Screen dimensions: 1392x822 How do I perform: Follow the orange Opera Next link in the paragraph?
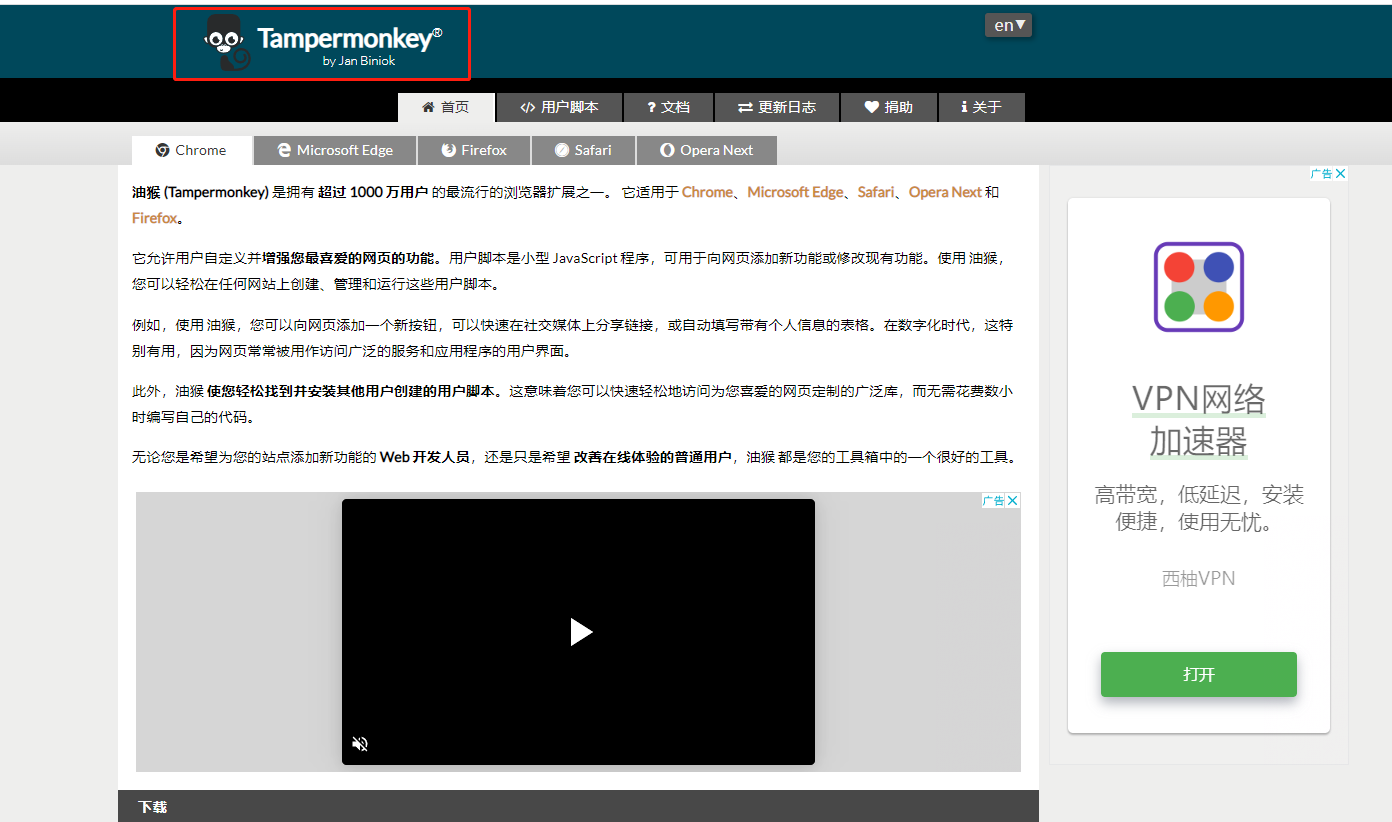(945, 192)
